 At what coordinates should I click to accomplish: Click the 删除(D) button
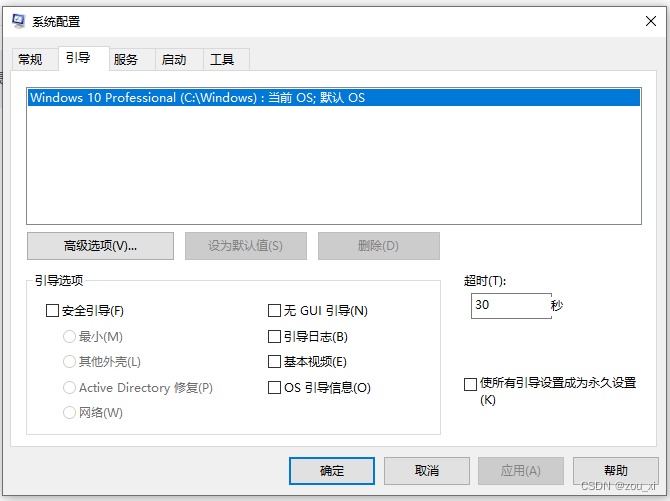[x=379, y=246]
